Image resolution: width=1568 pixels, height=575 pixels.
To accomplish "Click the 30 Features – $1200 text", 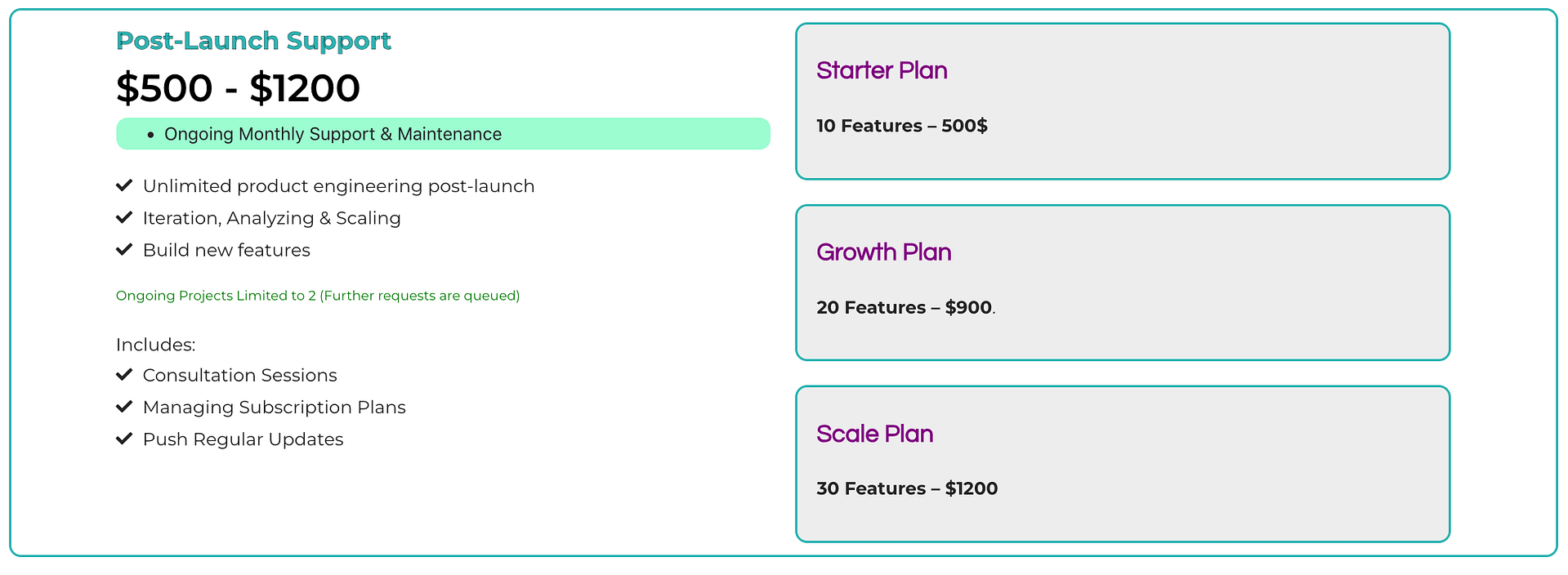I will pos(906,488).
